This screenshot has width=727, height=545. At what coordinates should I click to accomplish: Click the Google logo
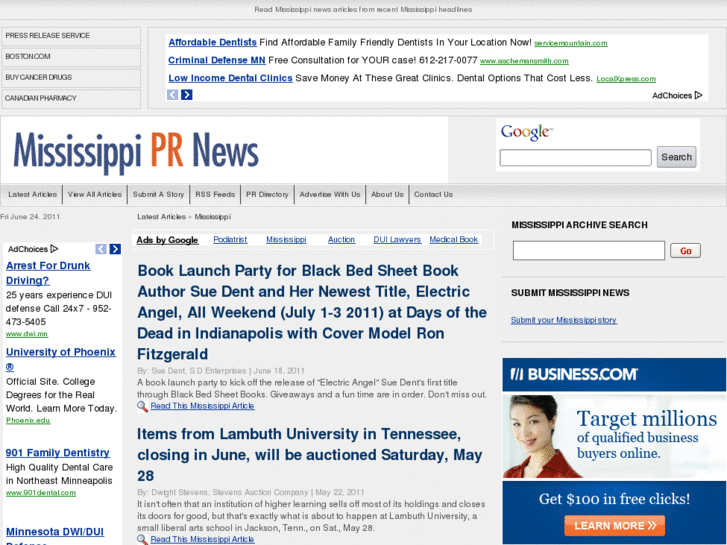pos(527,132)
